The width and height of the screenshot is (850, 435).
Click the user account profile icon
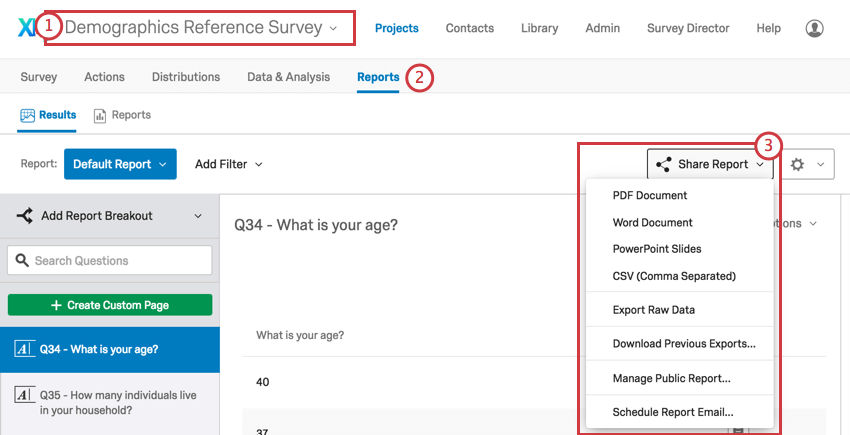[x=814, y=28]
